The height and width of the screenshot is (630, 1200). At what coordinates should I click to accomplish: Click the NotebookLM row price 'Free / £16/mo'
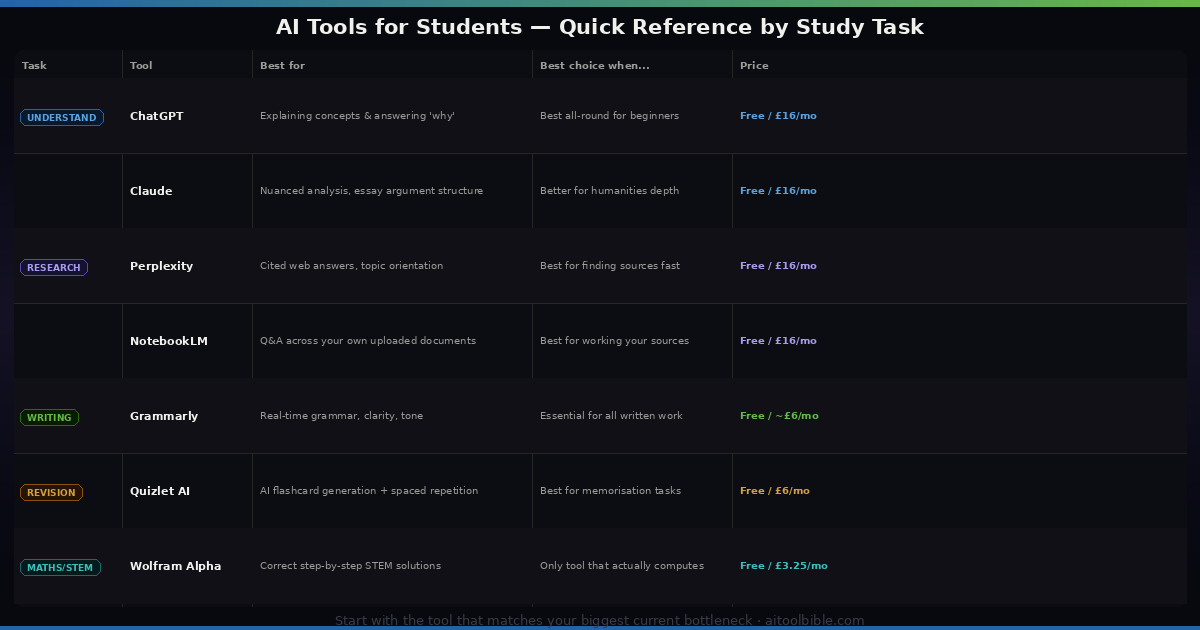pos(778,341)
